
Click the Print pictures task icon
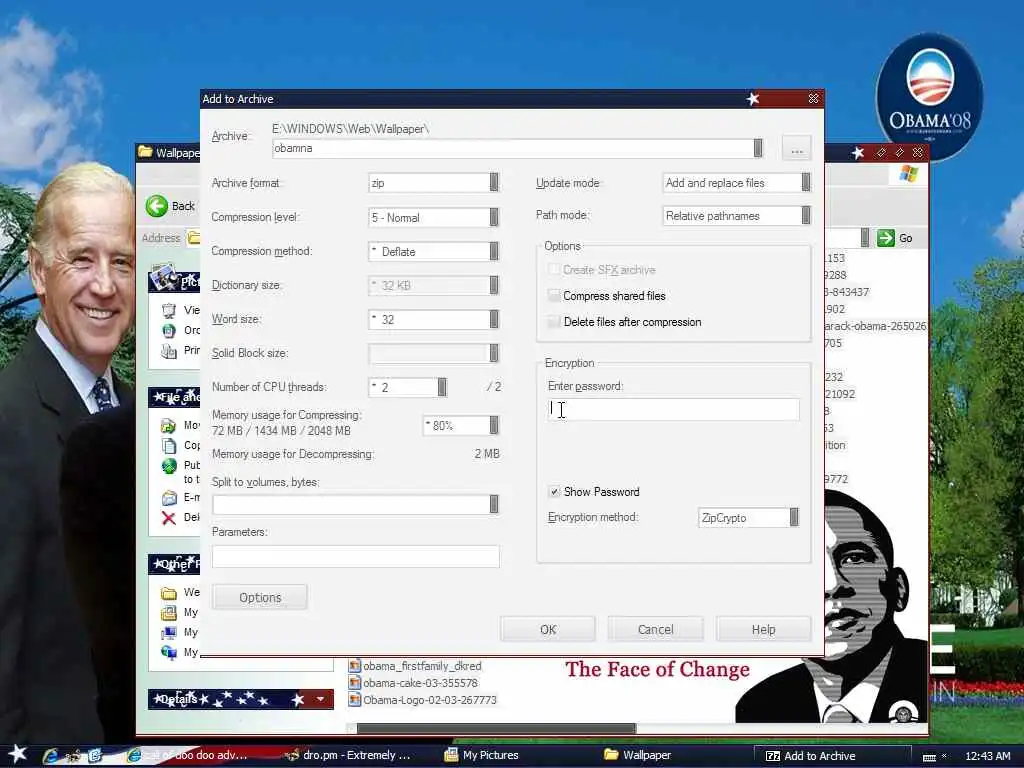point(168,351)
